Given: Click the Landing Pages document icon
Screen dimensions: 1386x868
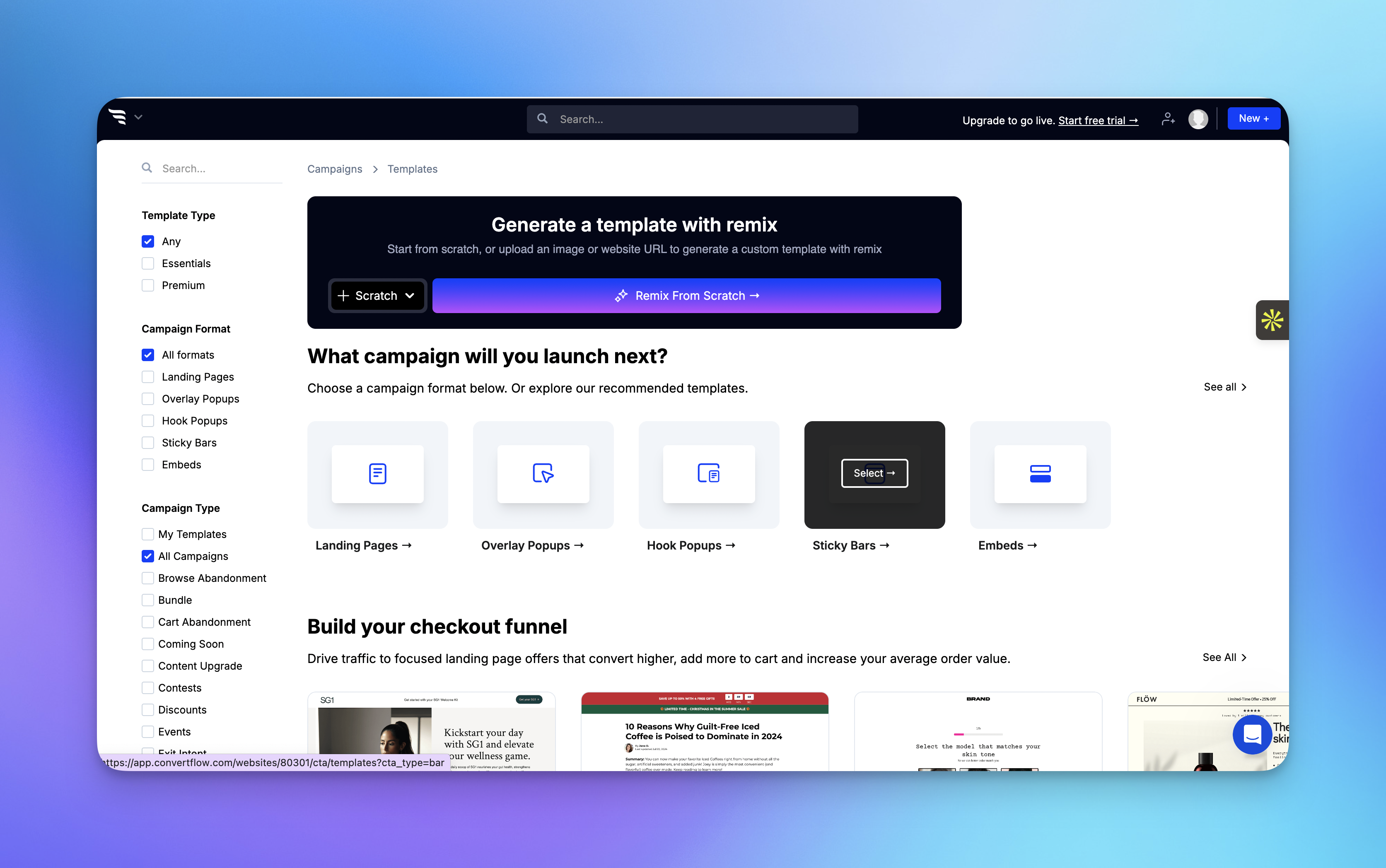Looking at the screenshot, I should point(377,474).
